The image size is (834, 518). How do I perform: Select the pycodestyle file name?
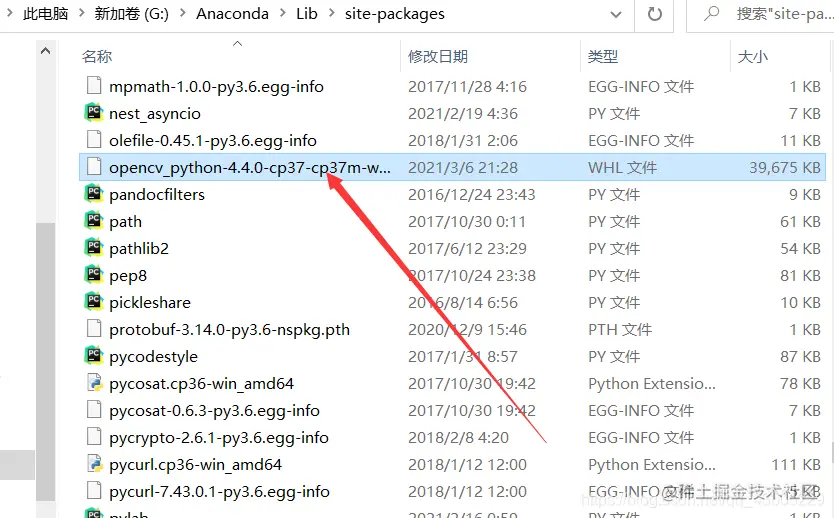(153, 357)
